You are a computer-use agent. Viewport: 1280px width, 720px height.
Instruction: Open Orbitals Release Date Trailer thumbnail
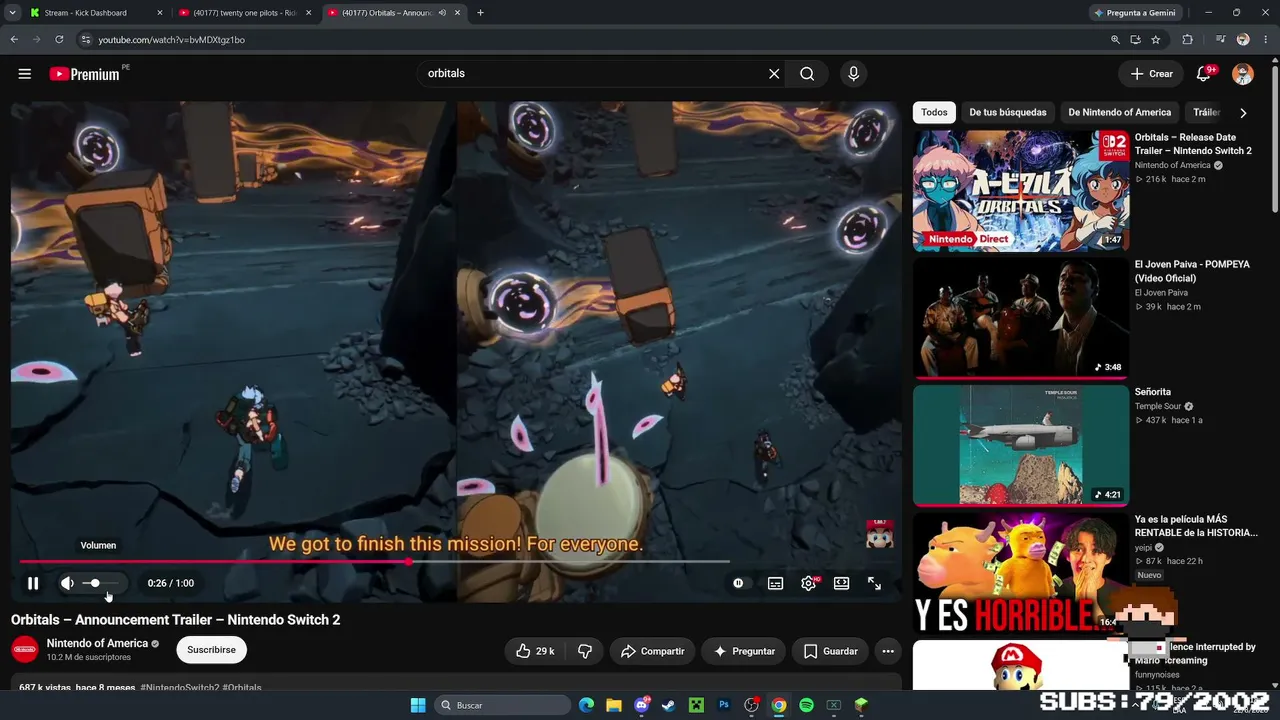pyautogui.click(x=1021, y=190)
